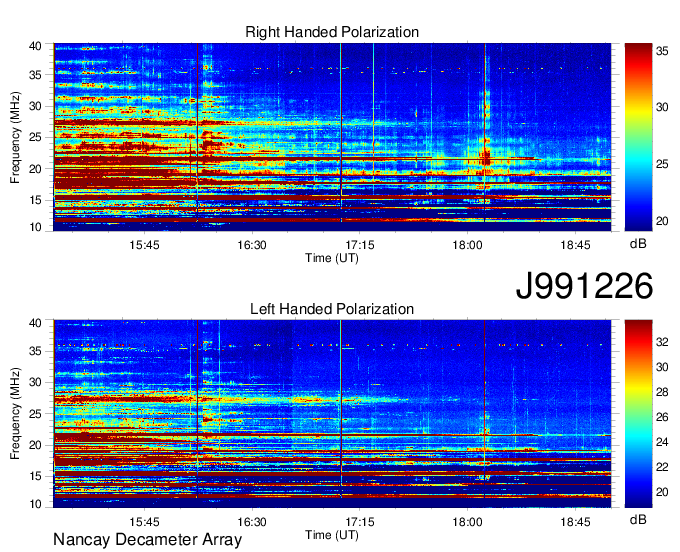
Task: Click the 18:45 tick under the Left Handed plot
Action: pos(575,522)
